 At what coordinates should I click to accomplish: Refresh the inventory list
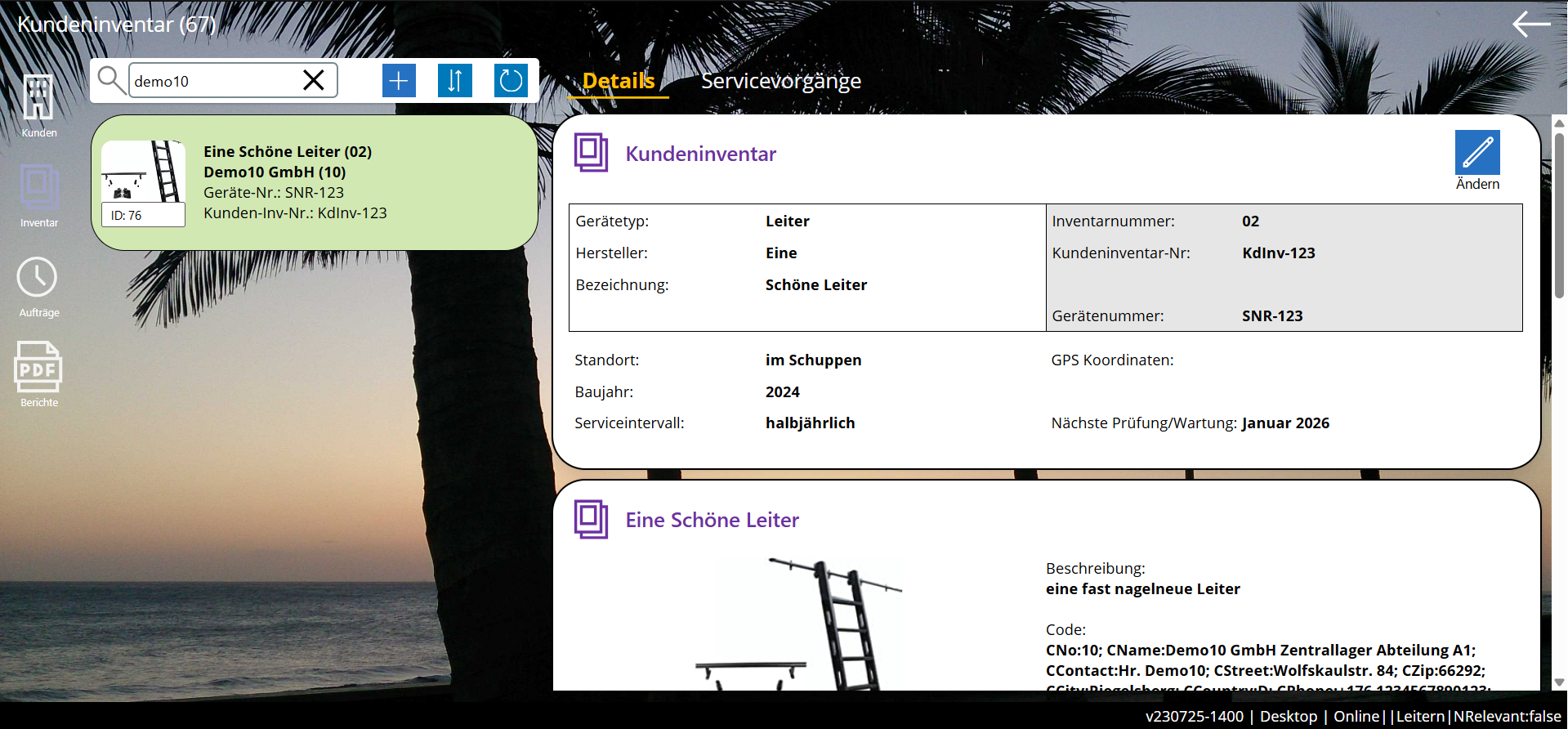[511, 80]
